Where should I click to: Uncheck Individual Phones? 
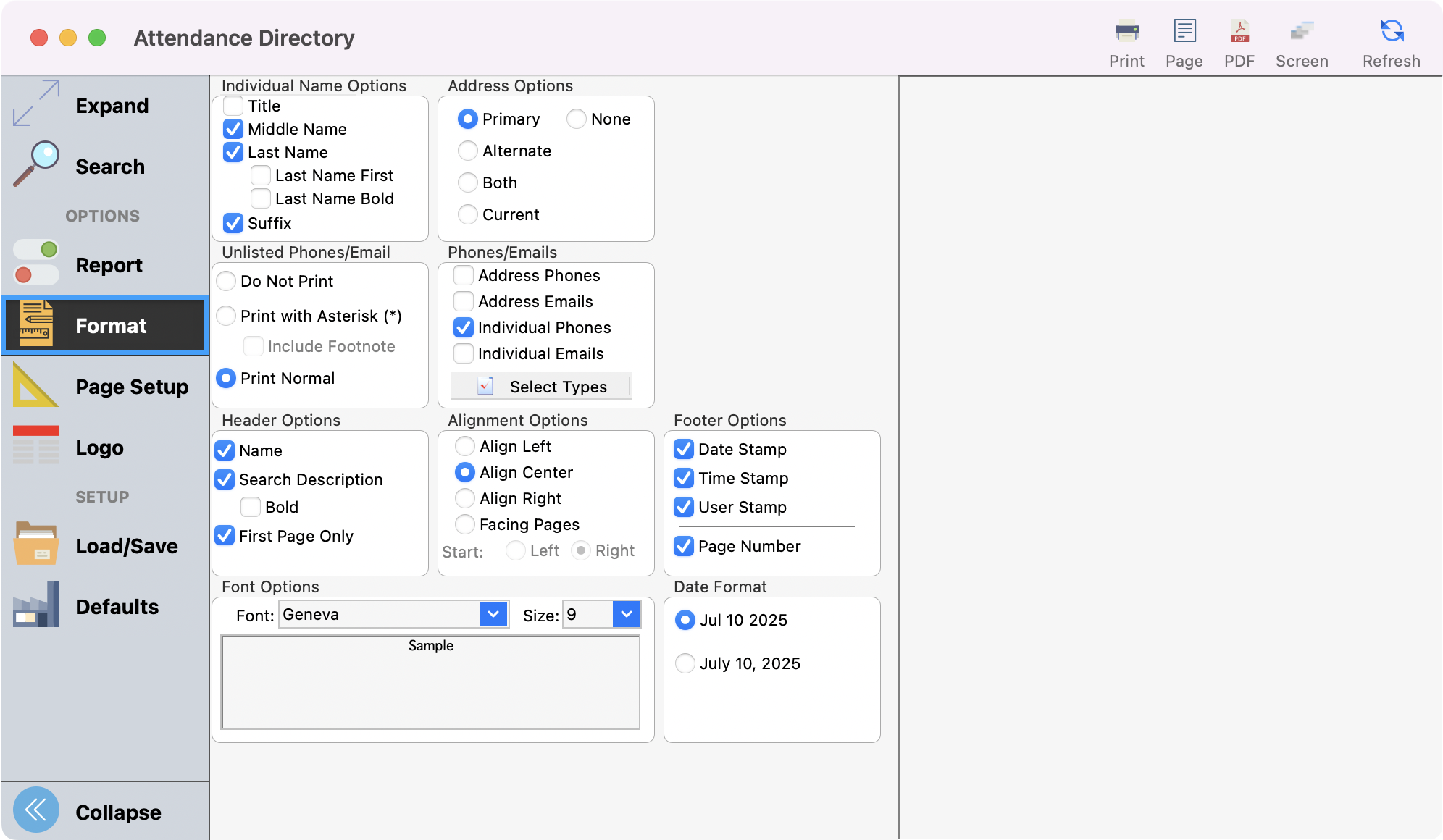pos(463,327)
